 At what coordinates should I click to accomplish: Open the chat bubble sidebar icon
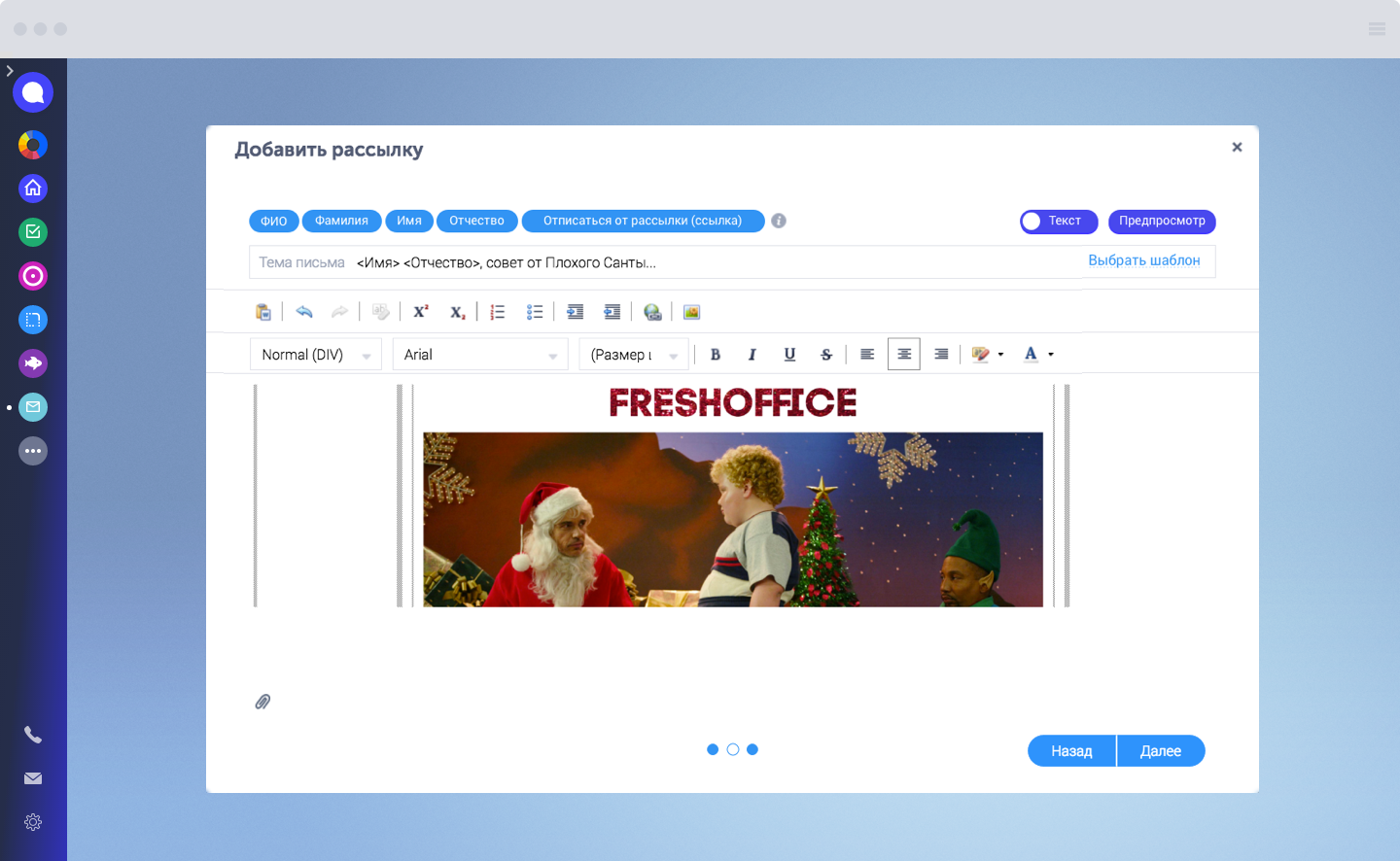click(33, 92)
